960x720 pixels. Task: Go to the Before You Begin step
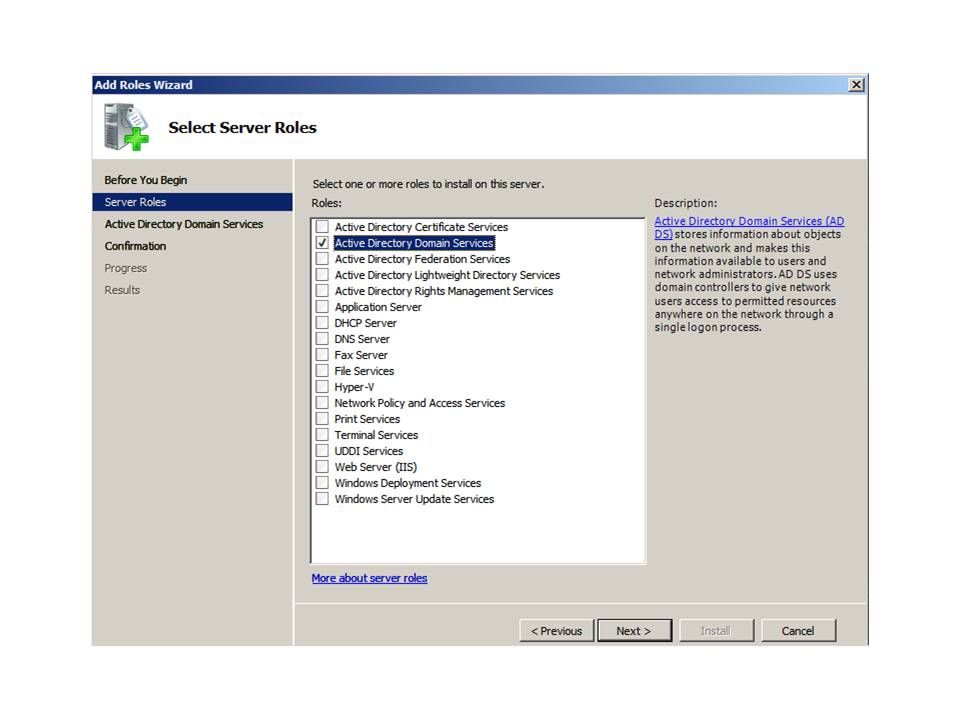pos(146,180)
